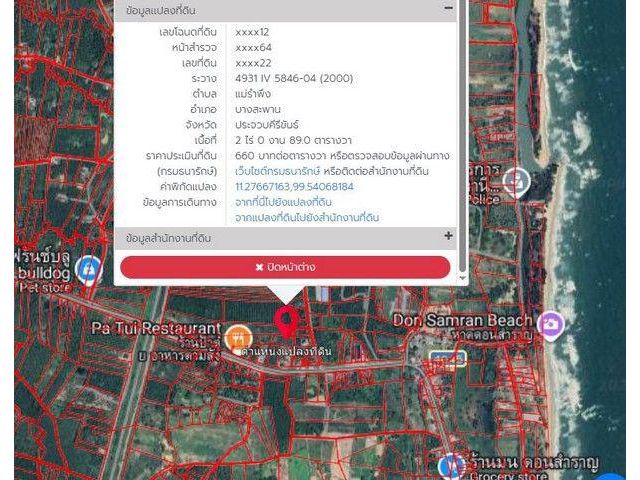Click the district value บางสะพาน
This screenshot has height=480, width=640.
point(258,109)
